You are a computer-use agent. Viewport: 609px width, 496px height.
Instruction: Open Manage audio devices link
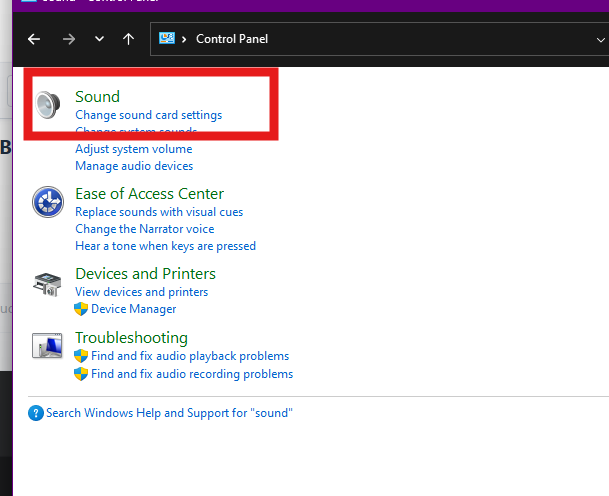[134, 166]
